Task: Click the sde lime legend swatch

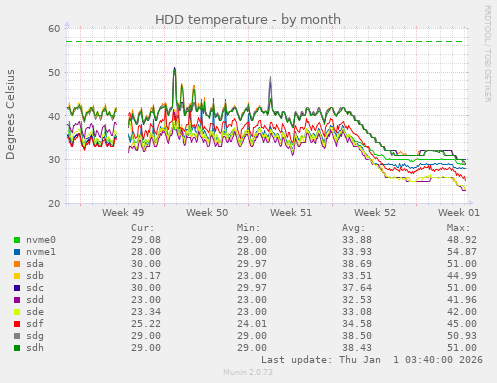Action: (17, 312)
